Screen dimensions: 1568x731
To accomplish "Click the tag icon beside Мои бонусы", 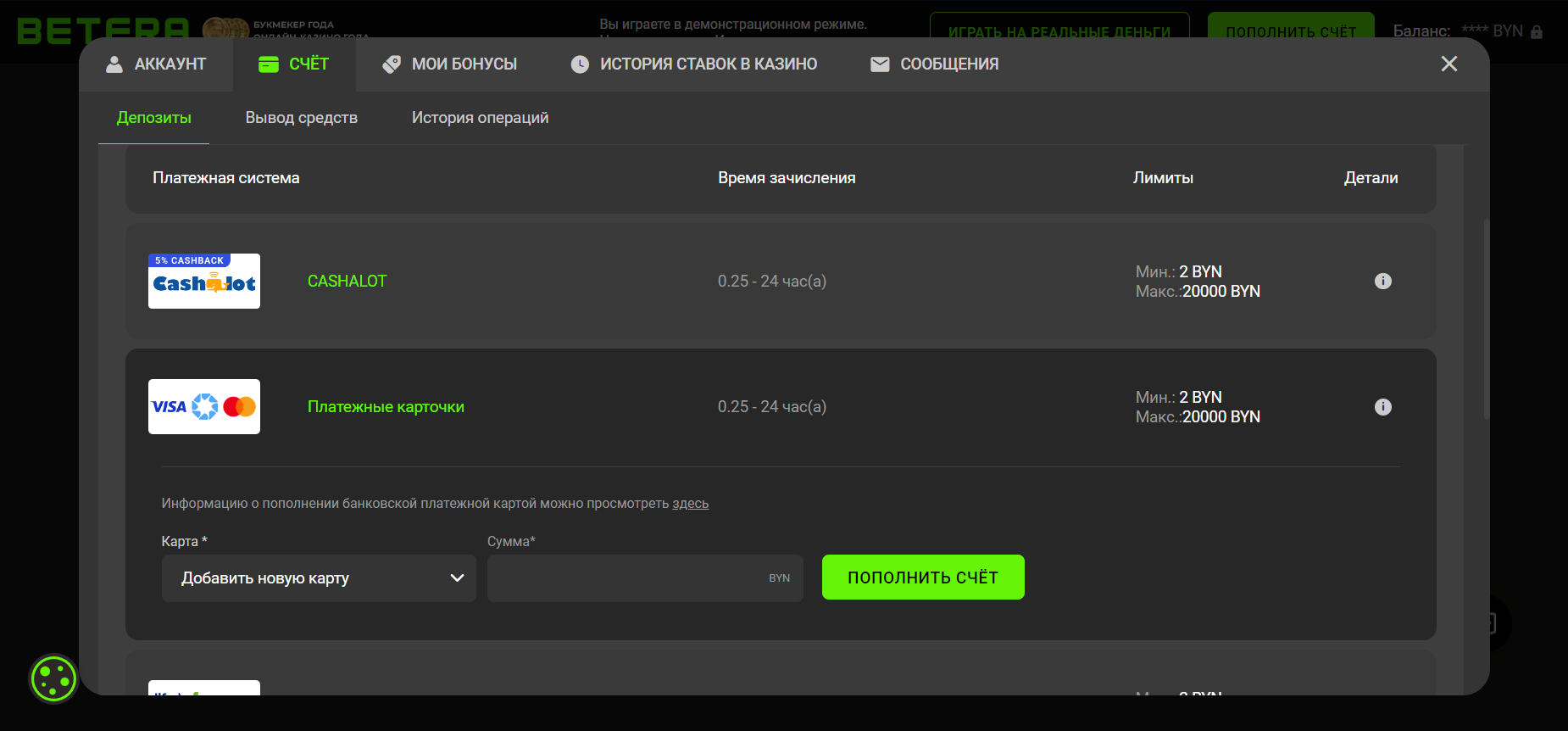I will pos(392,64).
